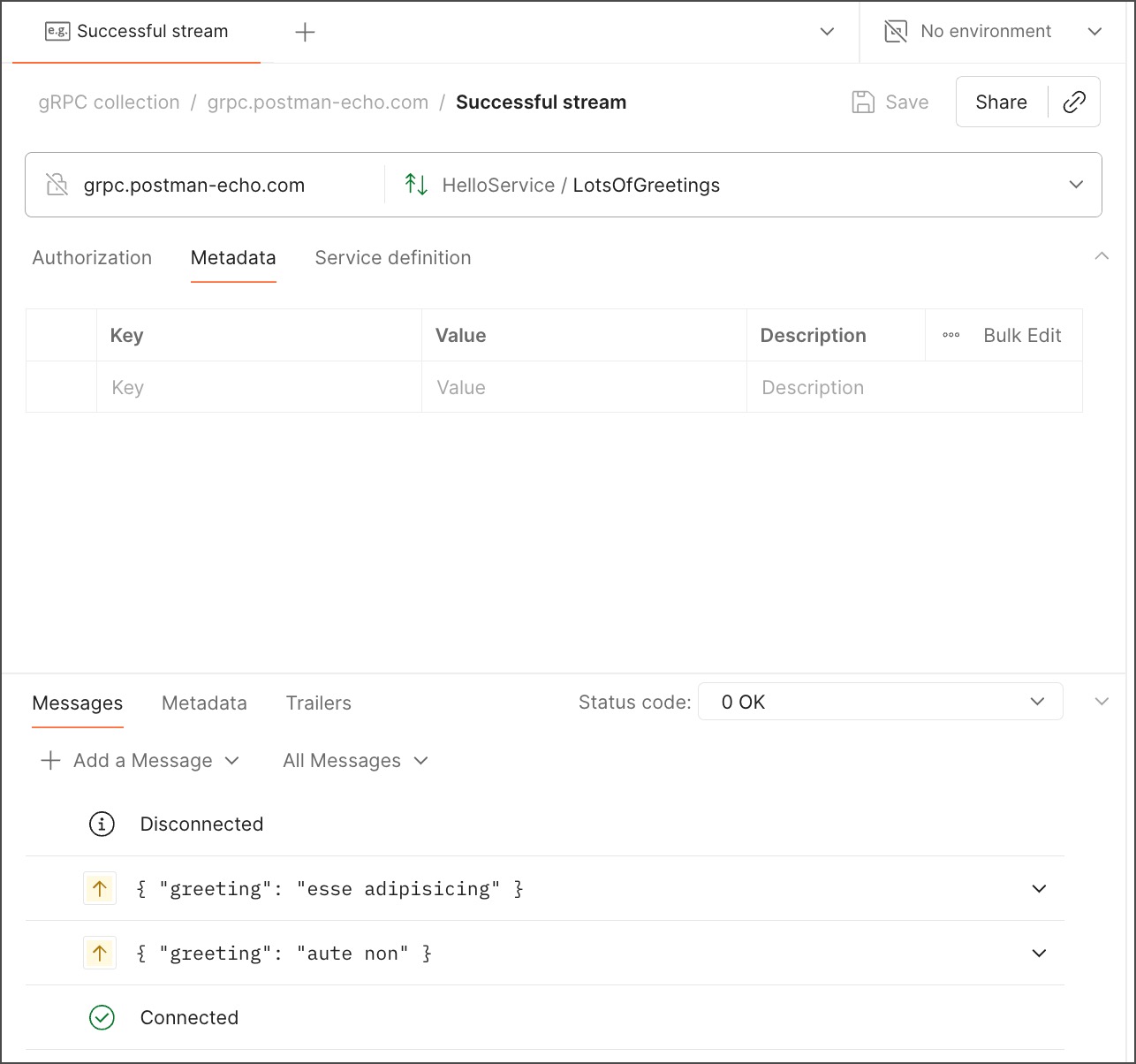
Task: Open the Bulk Edit metadata view
Action: (x=1021, y=335)
